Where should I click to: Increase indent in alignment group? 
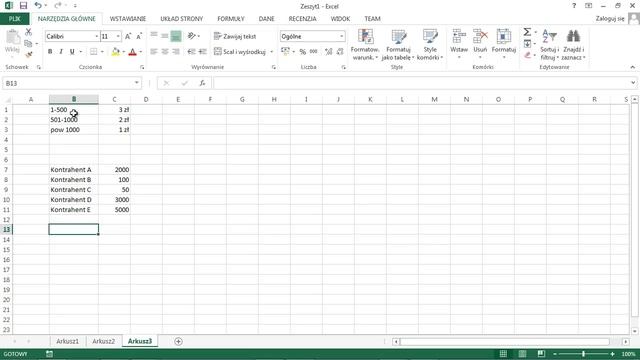coord(202,51)
